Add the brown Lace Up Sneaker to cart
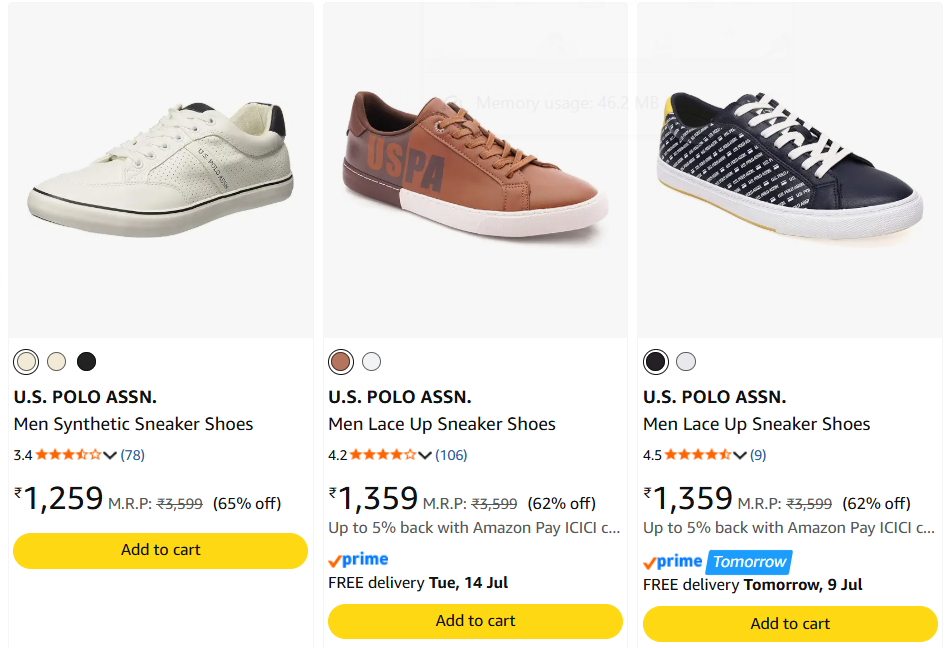This screenshot has width=948, height=648. [x=475, y=621]
